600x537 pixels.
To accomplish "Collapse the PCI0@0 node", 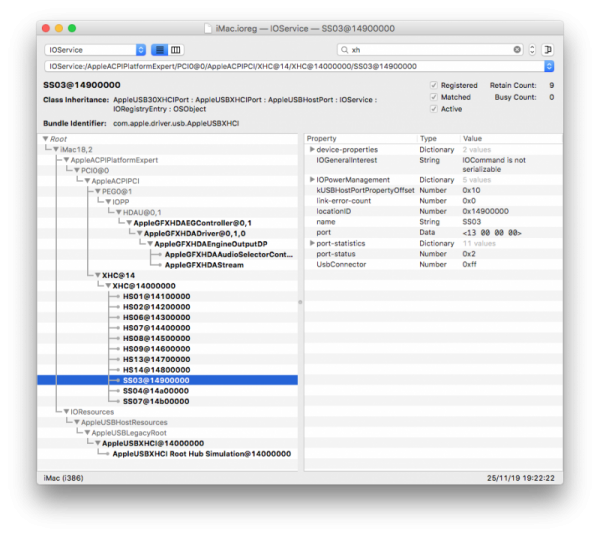I will pos(77,170).
